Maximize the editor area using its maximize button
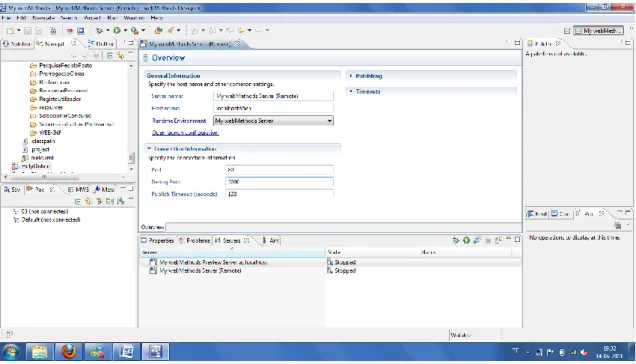The width and height of the screenshot is (636, 364). click(x=517, y=43)
